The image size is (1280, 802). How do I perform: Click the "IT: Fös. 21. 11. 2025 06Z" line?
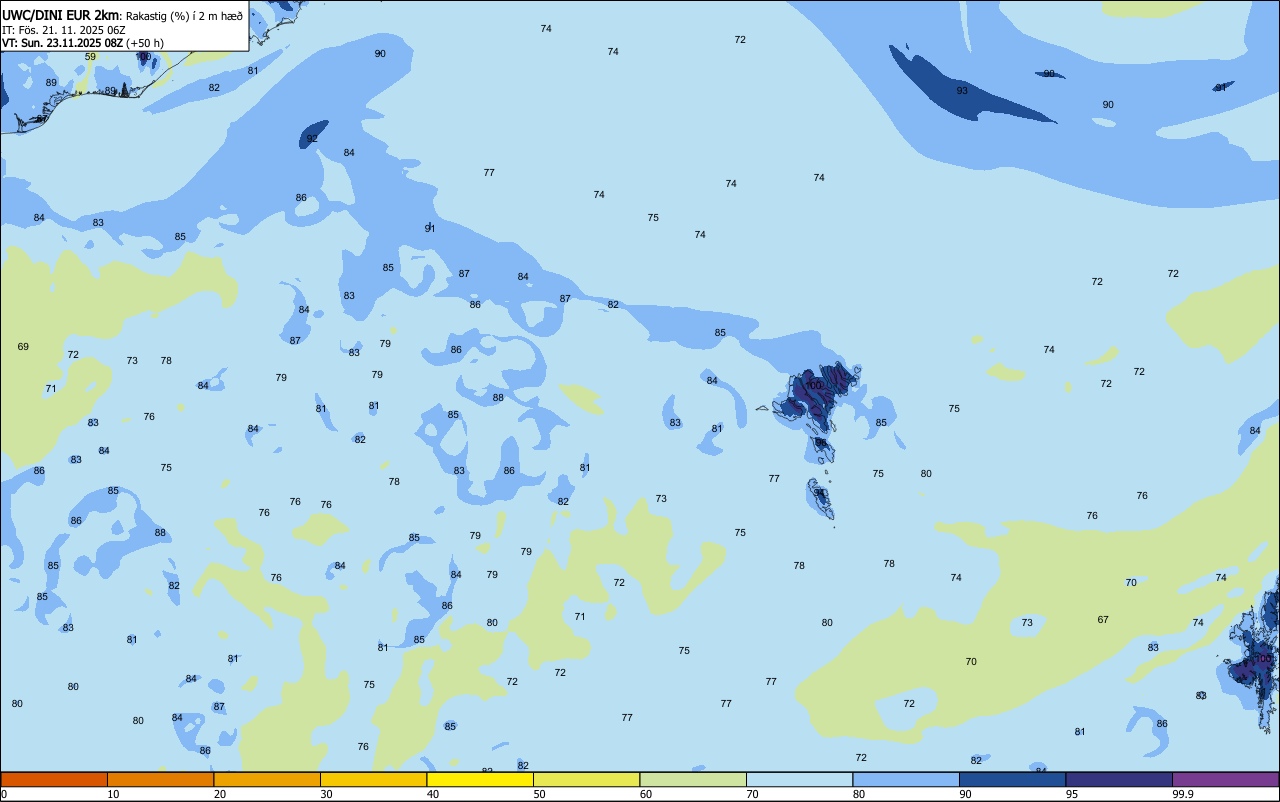(64, 30)
